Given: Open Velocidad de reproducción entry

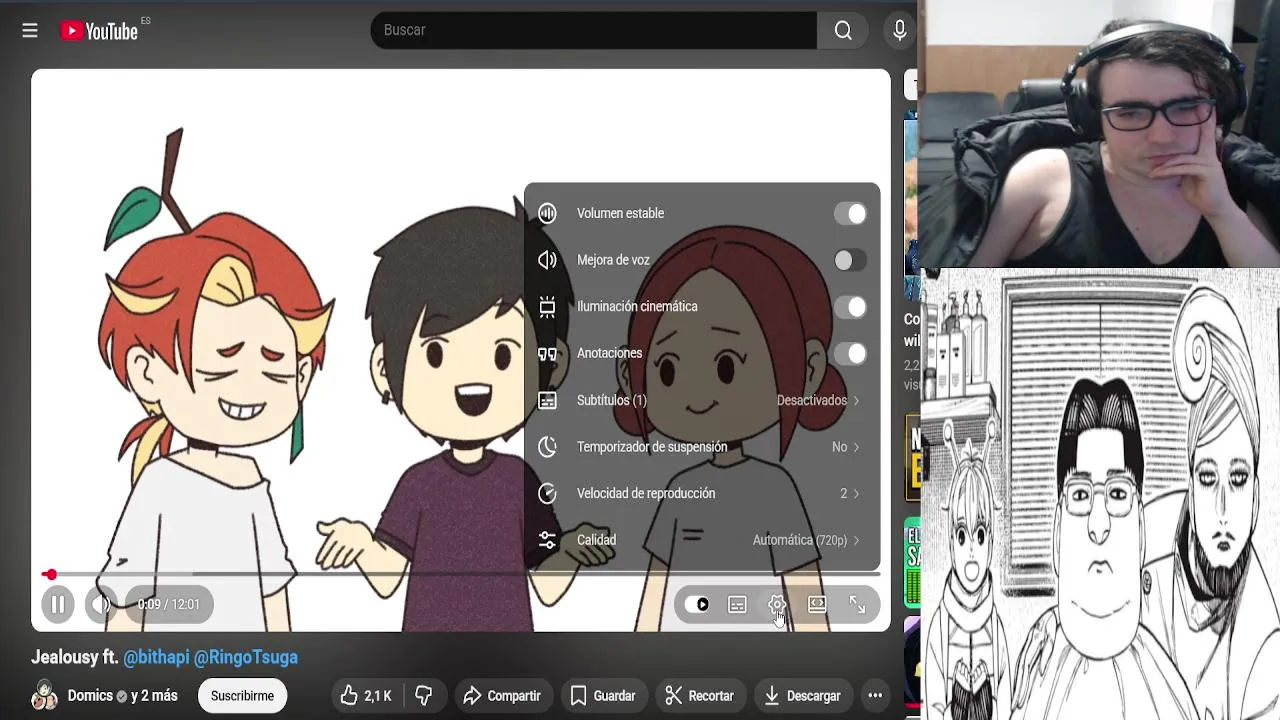Looking at the screenshot, I should click(x=702, y=493).
